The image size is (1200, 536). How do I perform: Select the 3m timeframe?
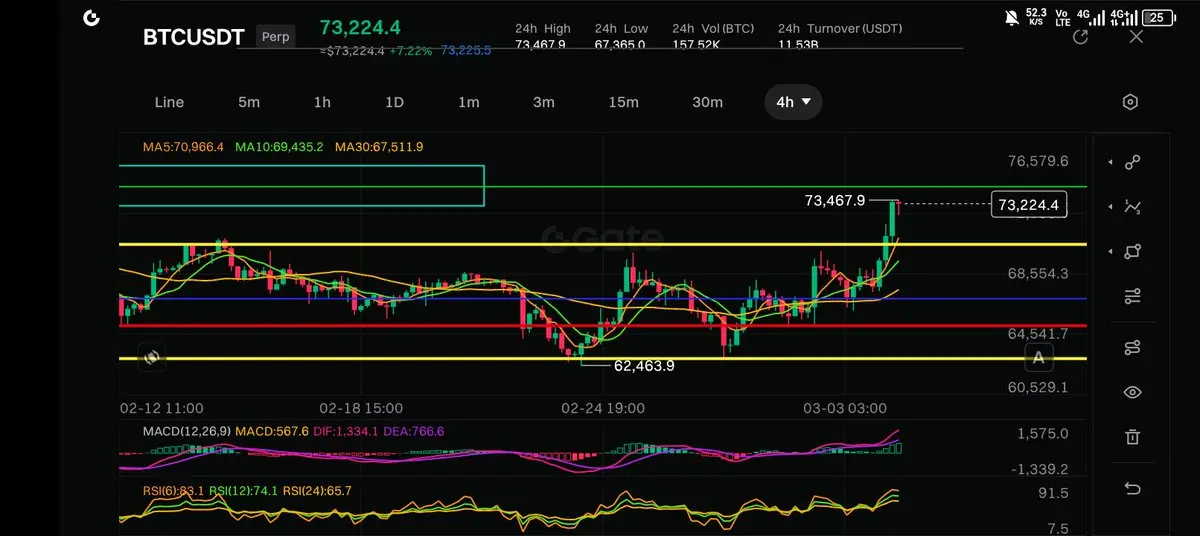click(543, 102)
